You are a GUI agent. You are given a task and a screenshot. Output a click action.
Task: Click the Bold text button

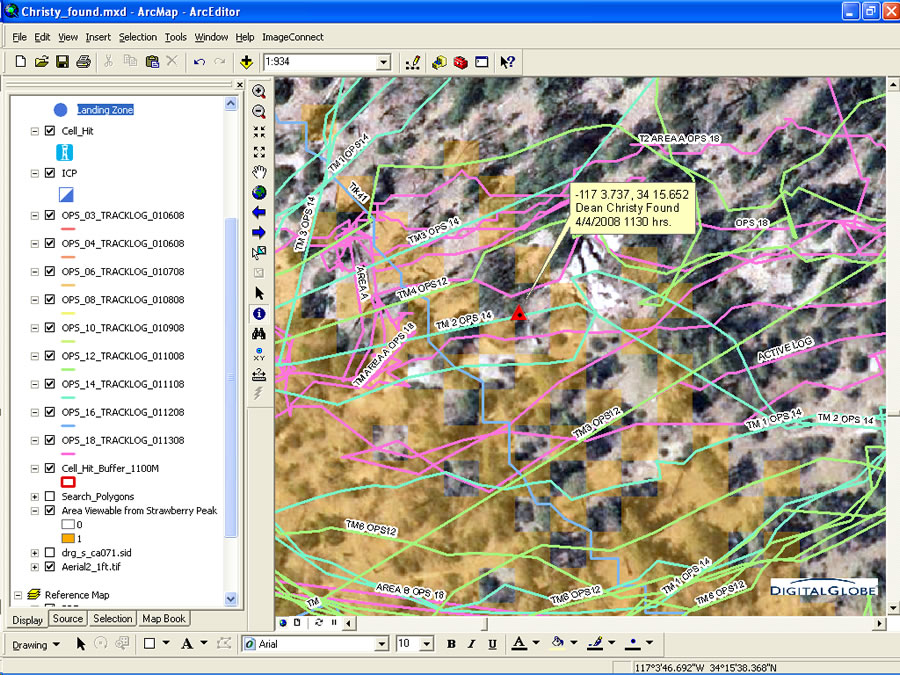pos(451,644)
